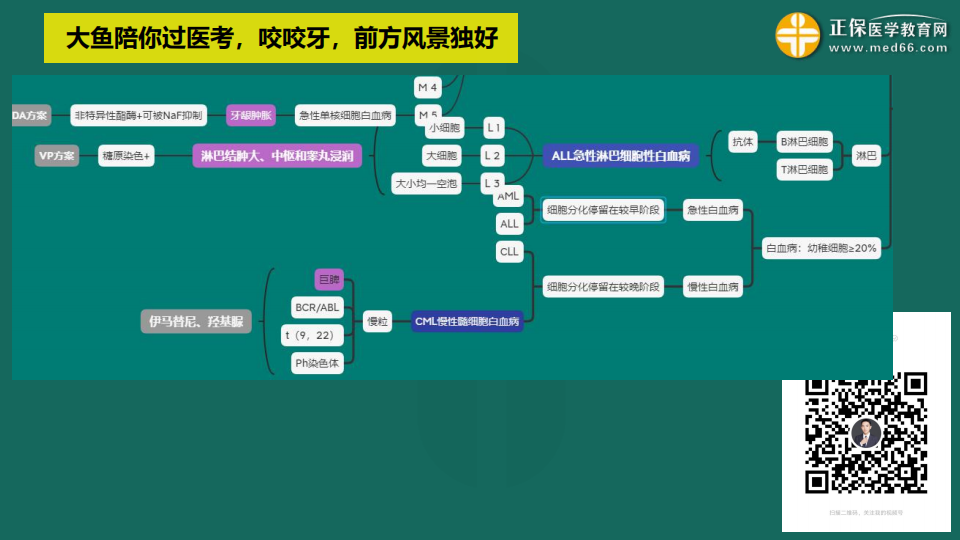Click the 白血病：幼稚细胞≥20% node
The width and height of the screenshot is (960, 540).
click(820, 248)
